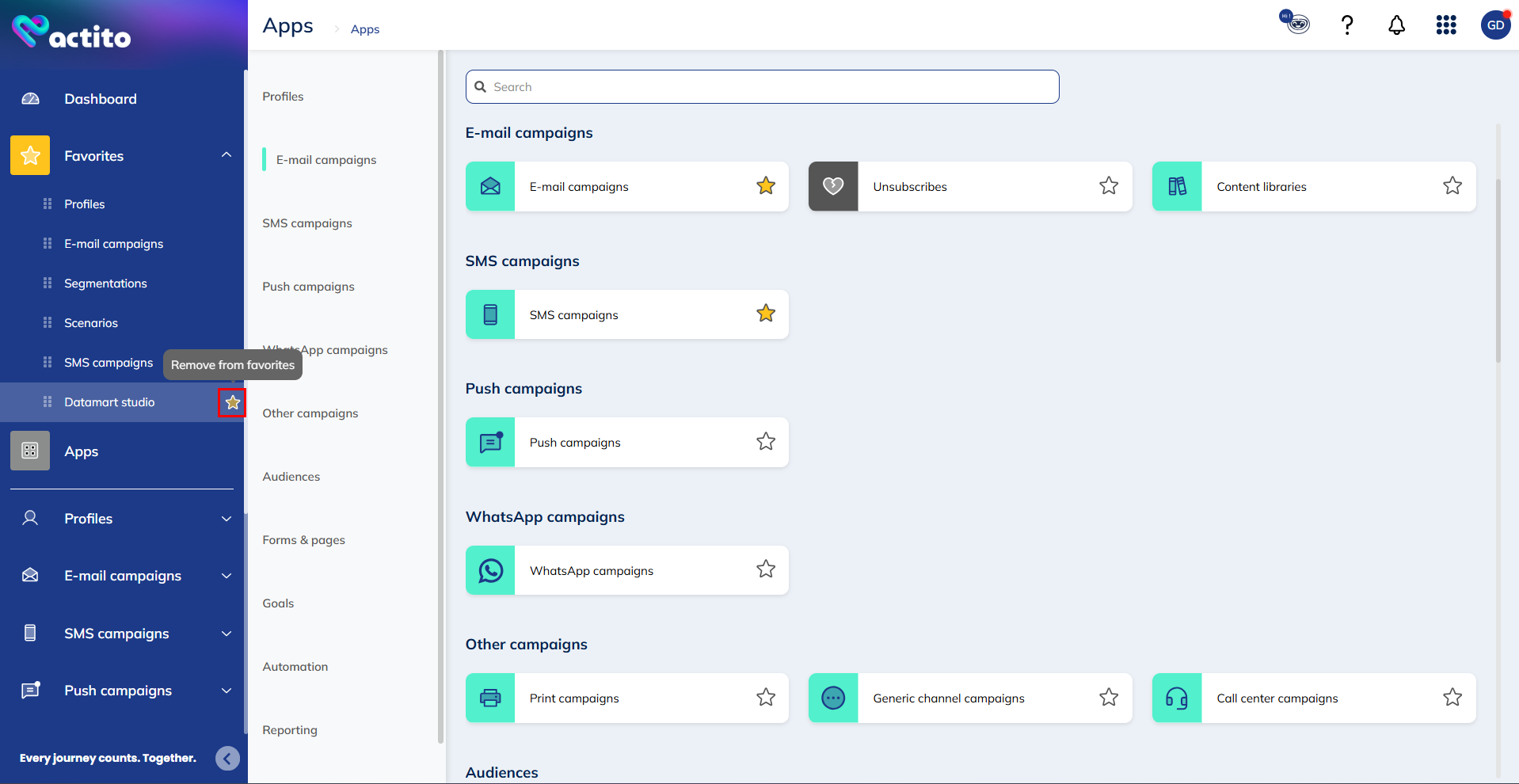
Task: Remove Datamart studio from favorites
Action: (x=232, y=402)
